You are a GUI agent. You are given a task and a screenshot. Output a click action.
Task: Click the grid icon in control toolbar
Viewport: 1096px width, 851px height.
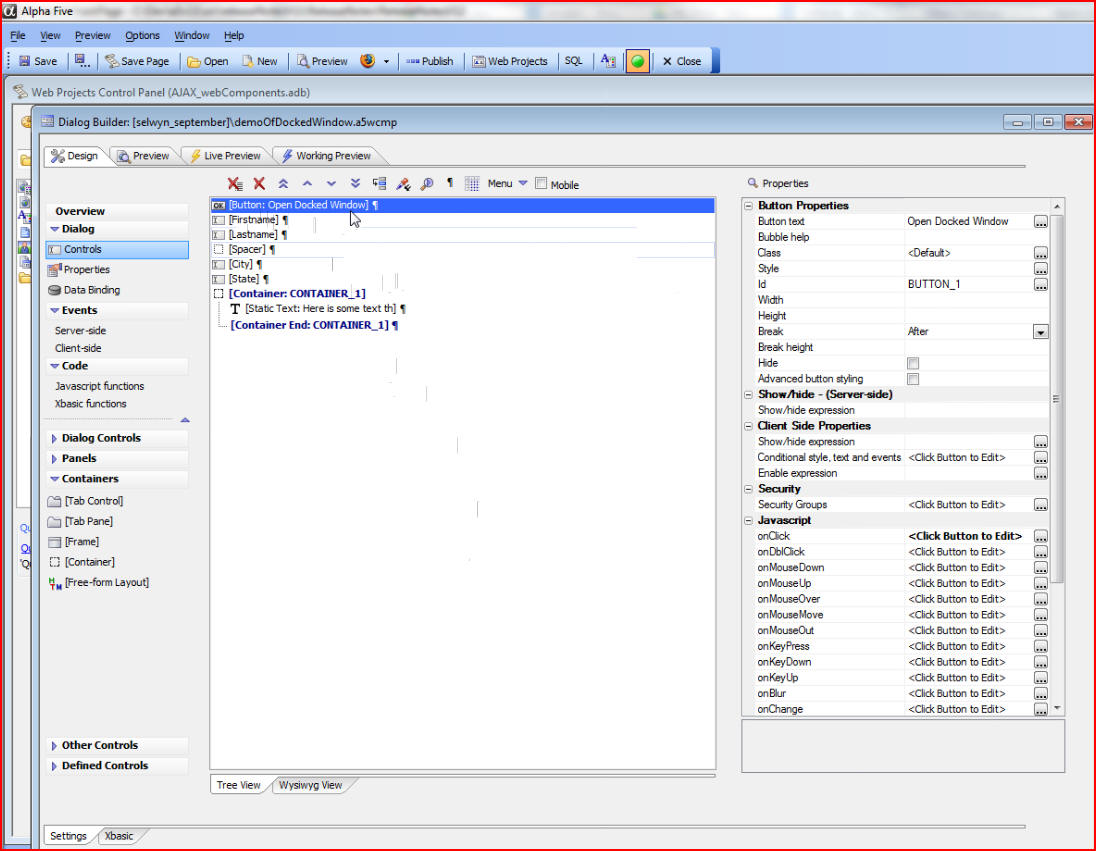click(473, 184)
